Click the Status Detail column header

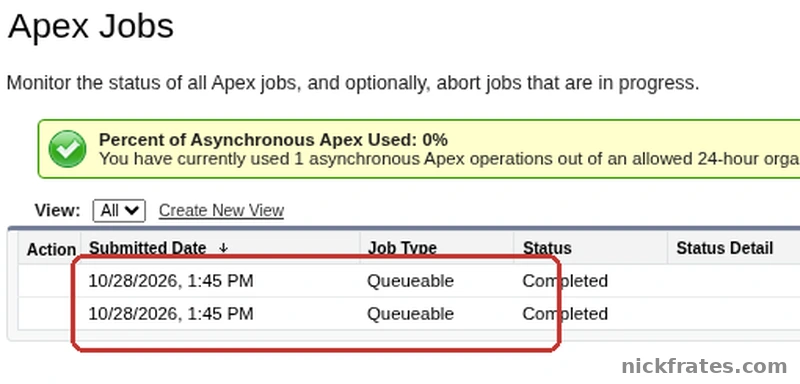point(724,248)
